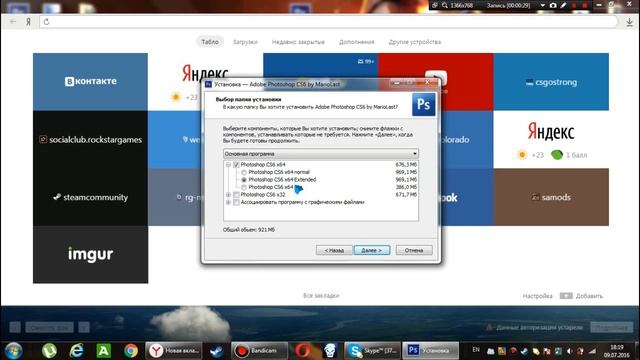Open the socialclub.rockstargames tile
Viewport: 640px width, 360px height.
click(90, 140)
